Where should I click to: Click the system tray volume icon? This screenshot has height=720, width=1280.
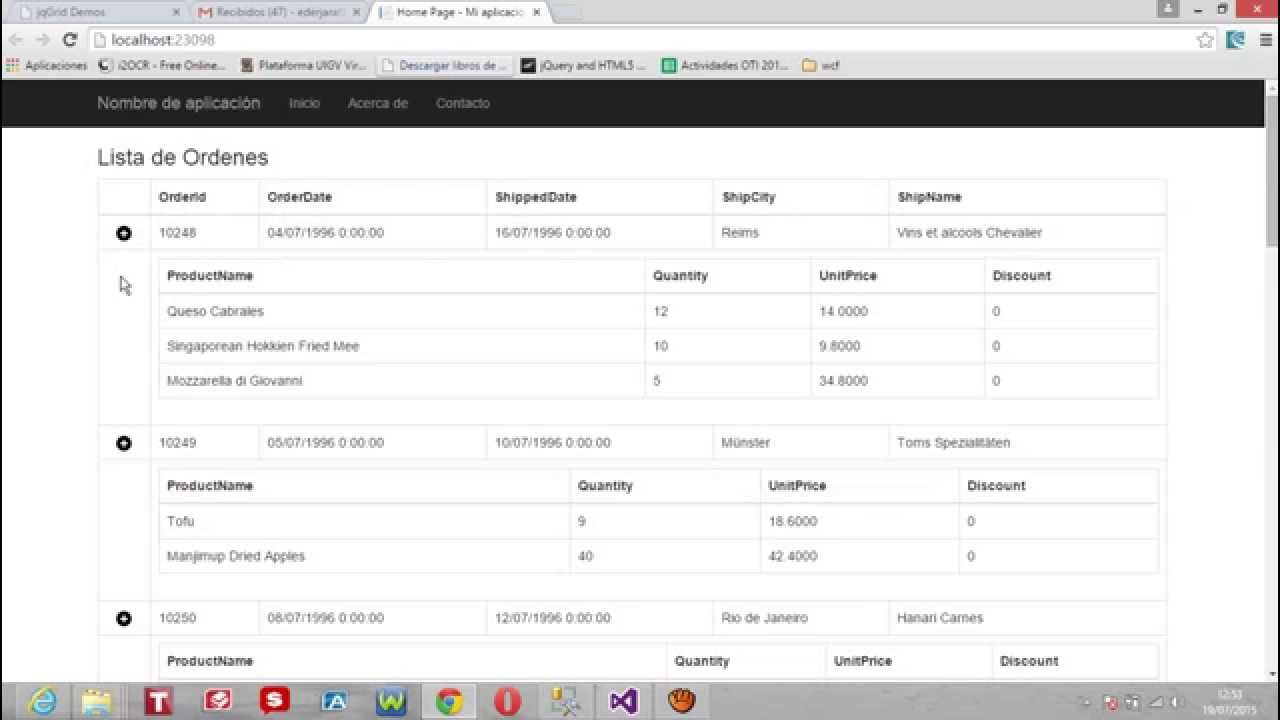[x=1176, y=702]
